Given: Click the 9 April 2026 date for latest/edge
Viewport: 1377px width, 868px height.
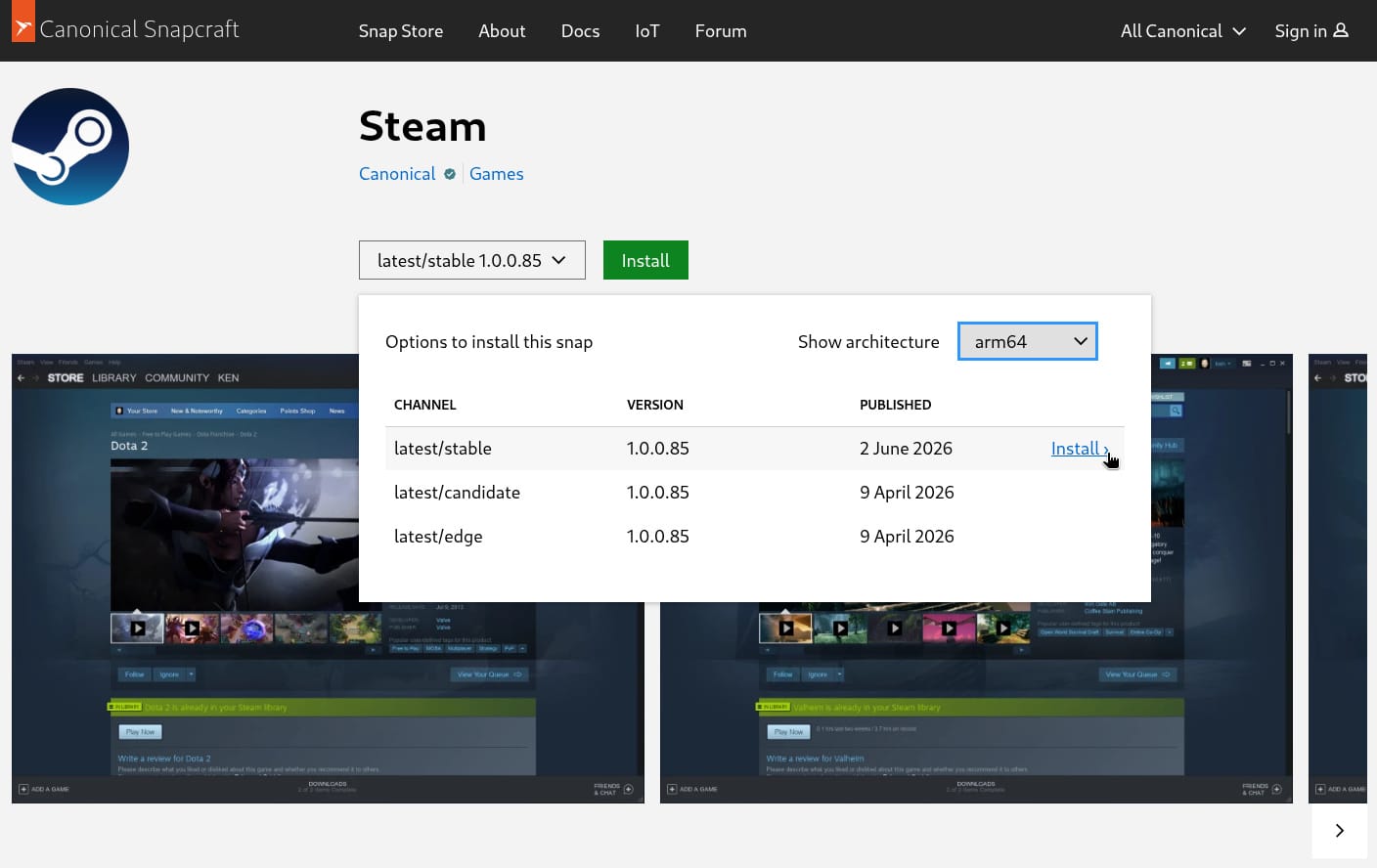Looking at the screenshot, I should [907, 537].
